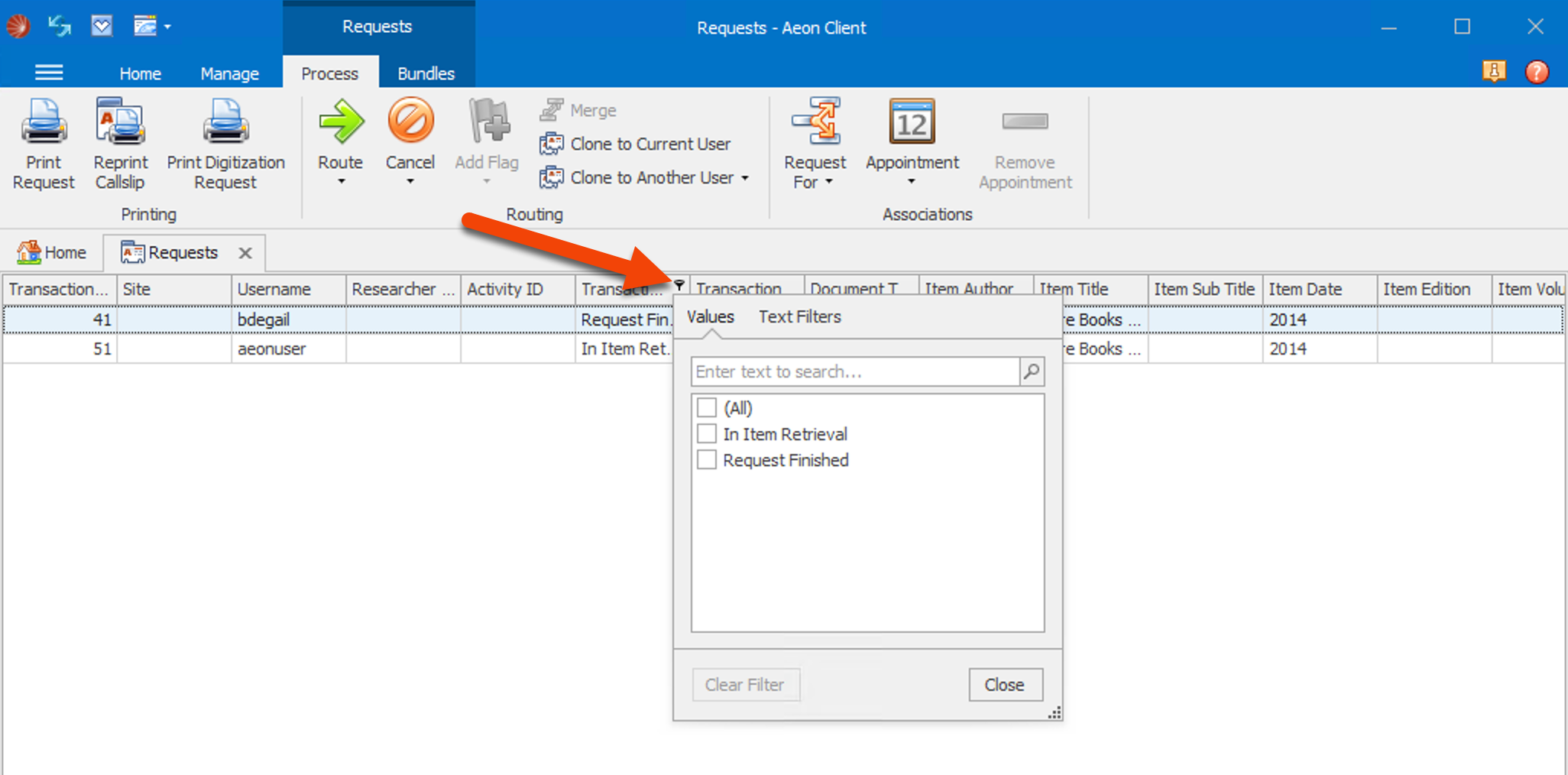Click Clone to Current User
Image resolution: width=1568 pixels, height=775 pixels.
[x=648, y=143]
